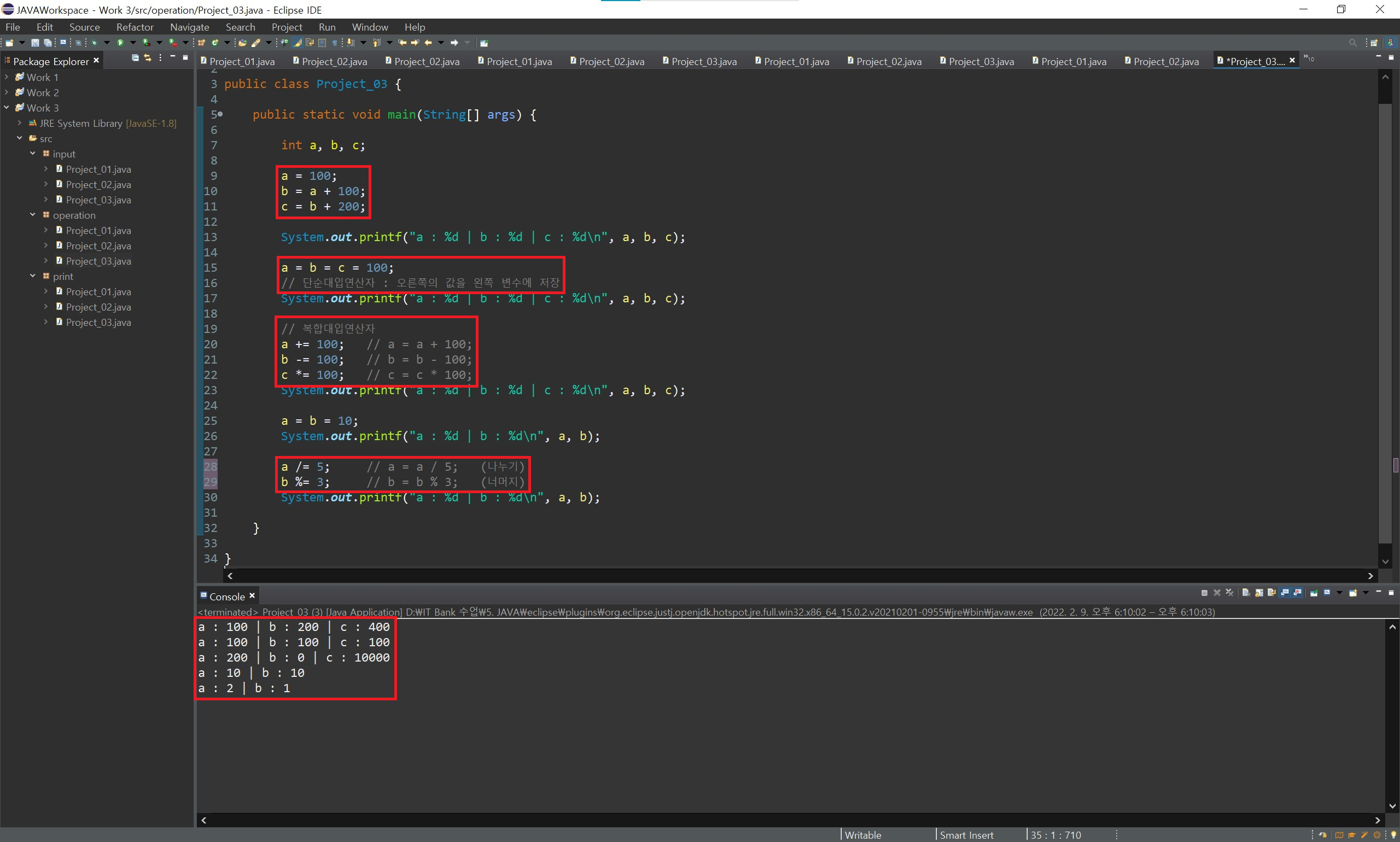Switch to the first Project_01.java editor tab
The image size is (1400, 842).
(241, 61)
